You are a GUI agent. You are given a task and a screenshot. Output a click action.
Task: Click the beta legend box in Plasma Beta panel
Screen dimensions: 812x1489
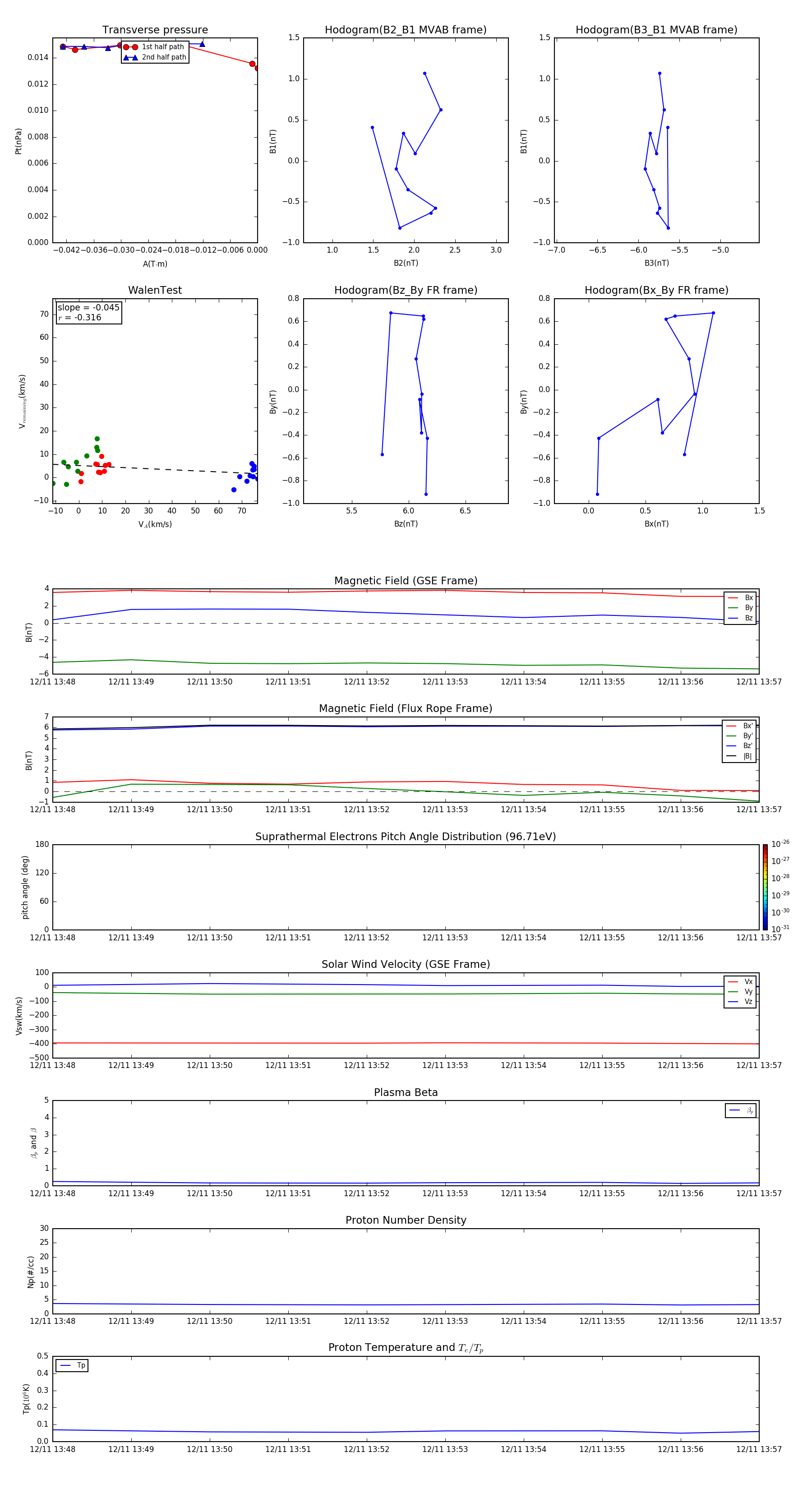(x=740, y=1110)
